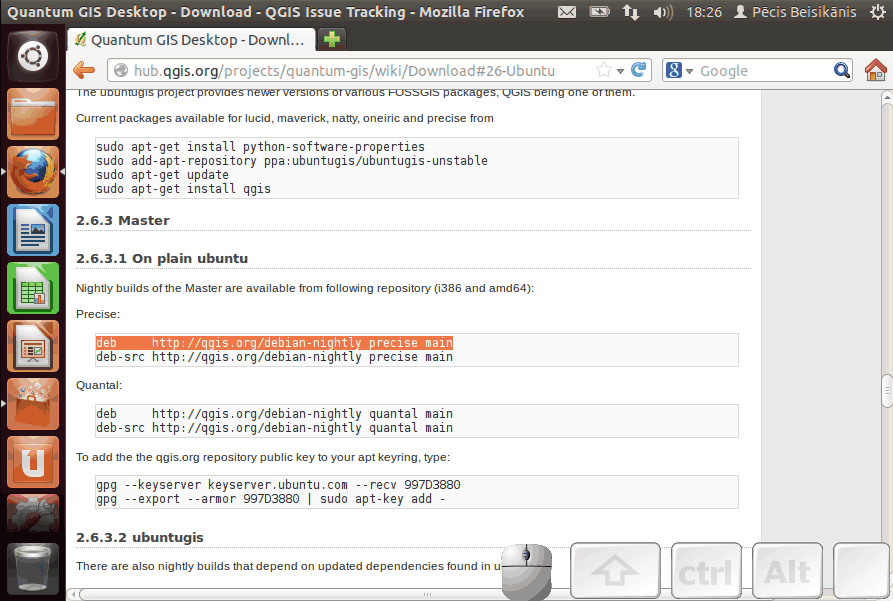Open the Trash in the launcher
The height and width of the screenshot is (601, 893).
click(x=33, y=569)
